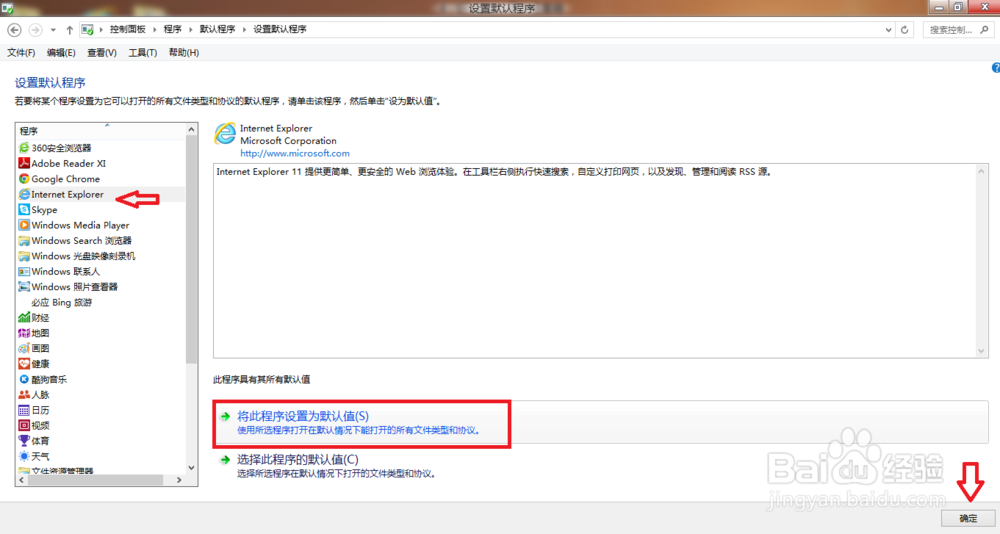Expand the address bar history dropdown
1000x534 pixels.
coord(888,30)
